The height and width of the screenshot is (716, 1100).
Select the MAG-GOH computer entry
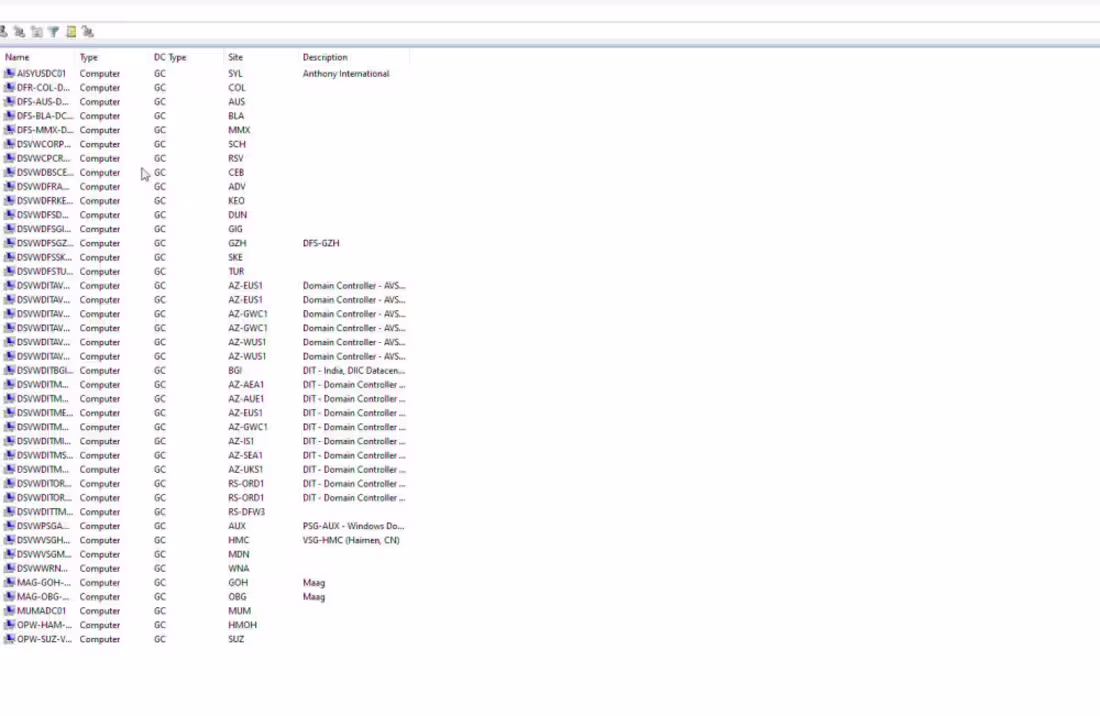pyautogui.click(x=40, y=582)
